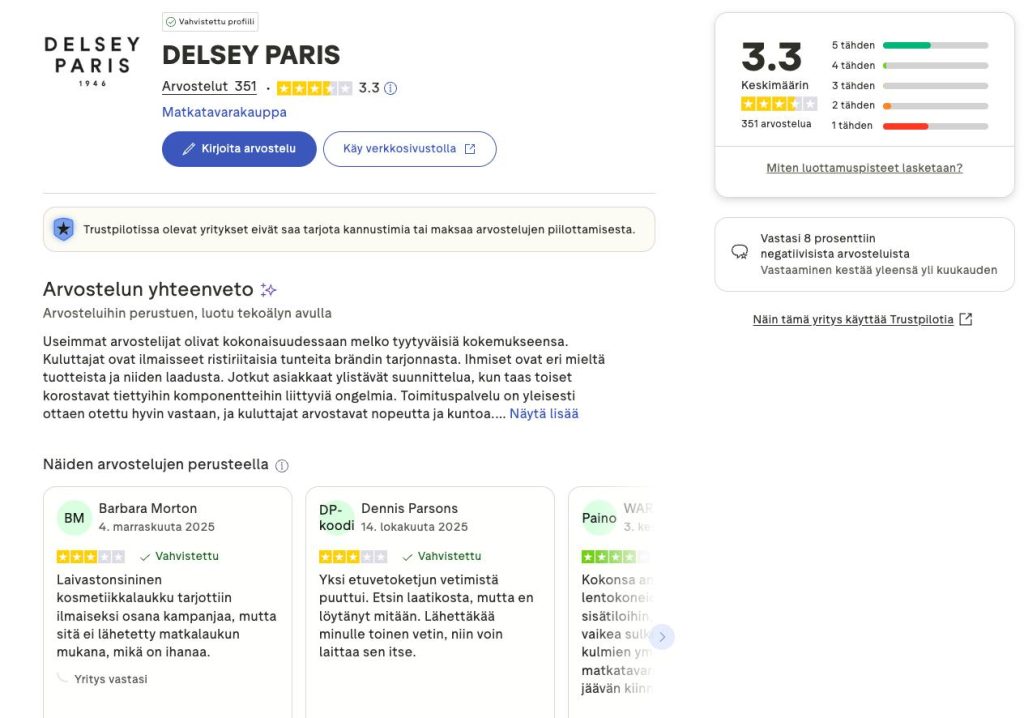Image resolution: width=1024 pixels, height=718 pixels.
Task: Click the speech bubble icon near response statistics
Action: point(738,252)
